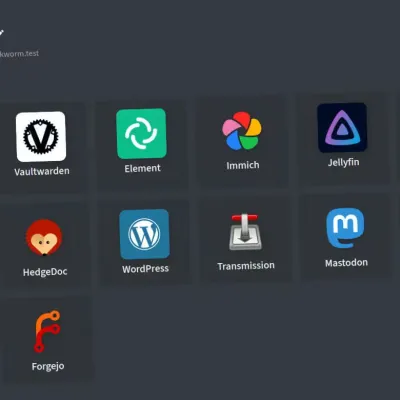Click the HedgeDoc label text
The height and width of the screenshot is (400, 400).
[x=45, y=272]
